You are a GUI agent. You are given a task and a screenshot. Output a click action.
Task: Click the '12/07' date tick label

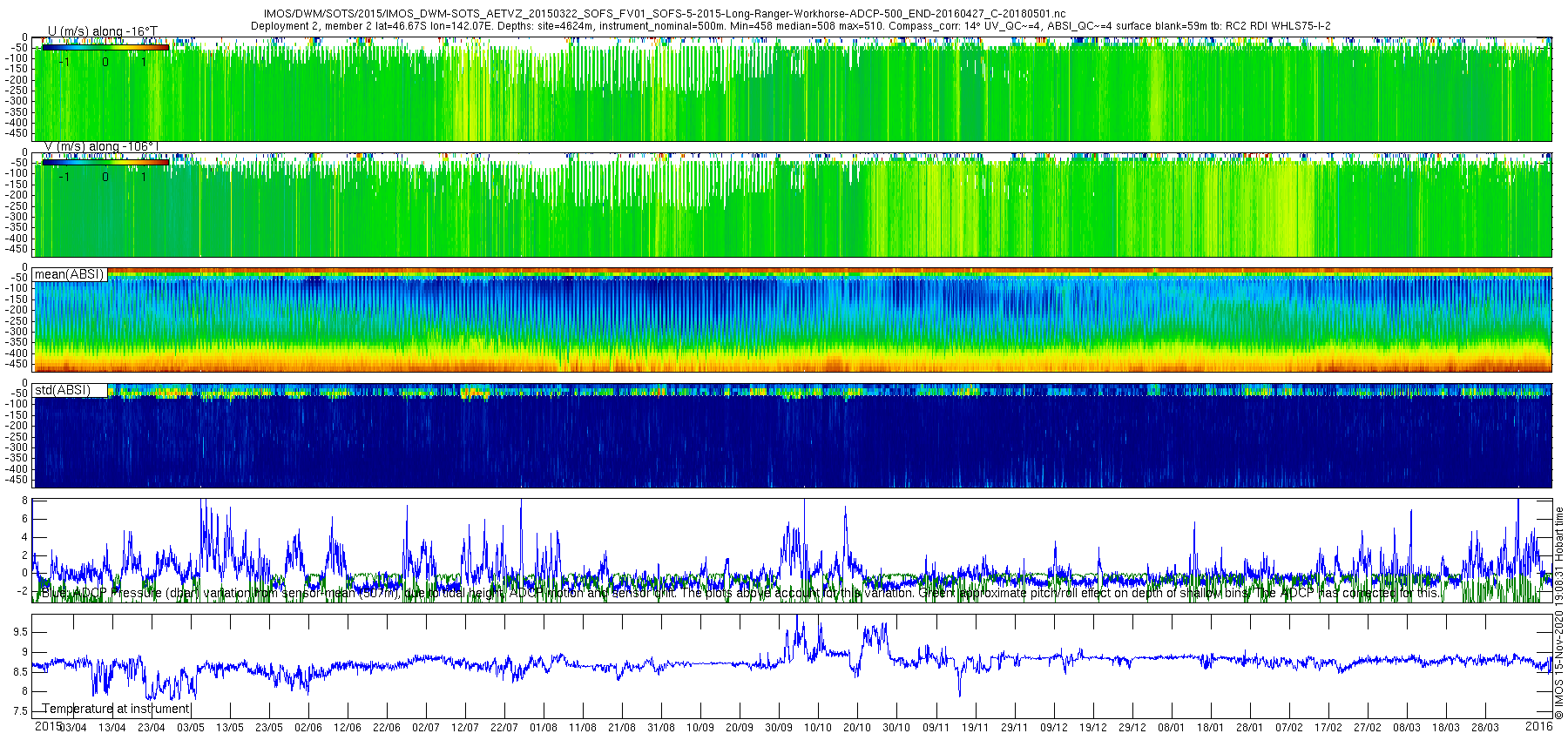(465, 728)
